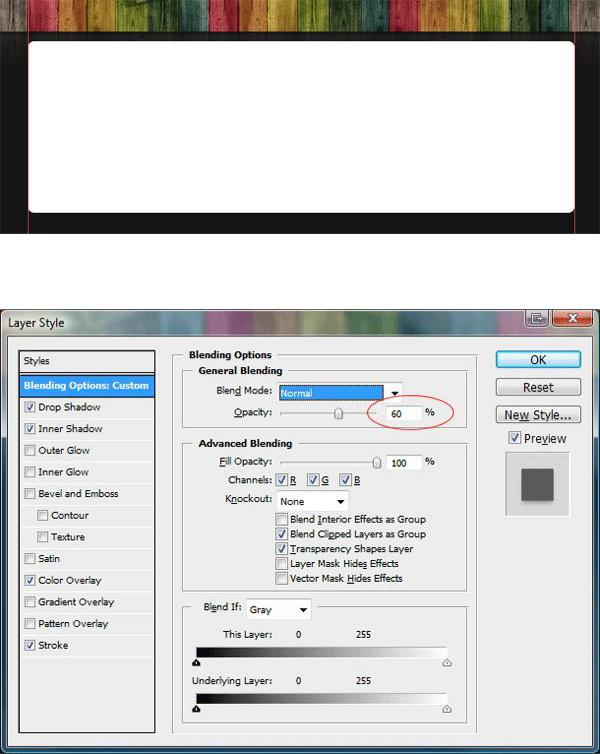
Task: Click the OK button
Action: [538, 360]
